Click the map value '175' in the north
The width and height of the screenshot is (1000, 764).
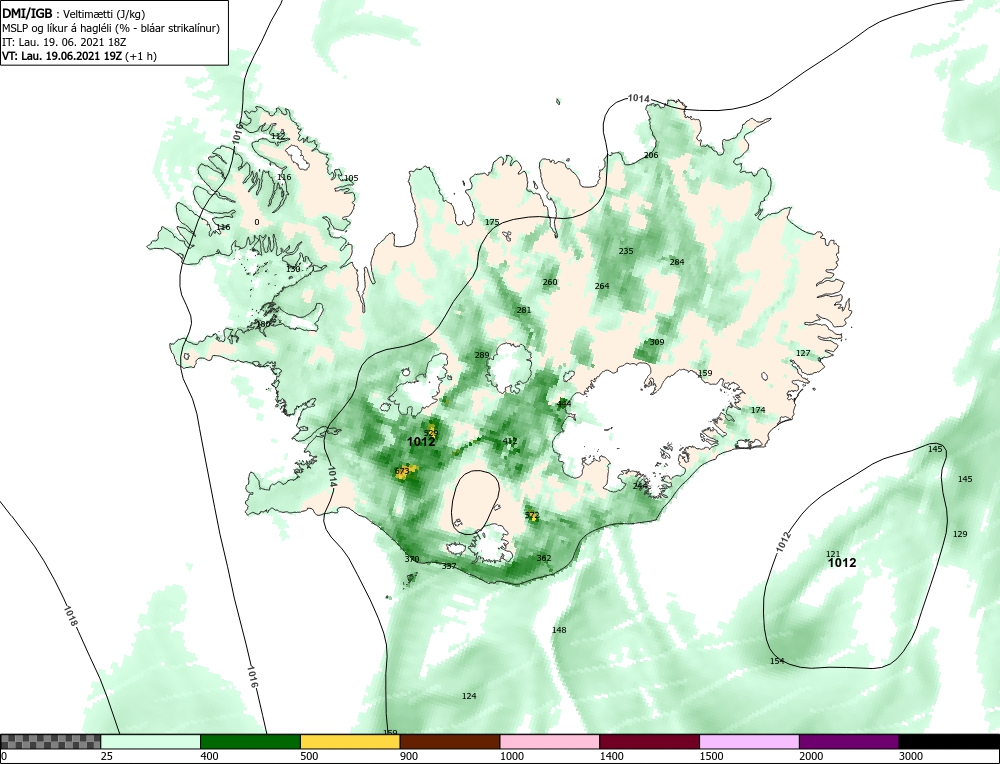tap(492, 223)
